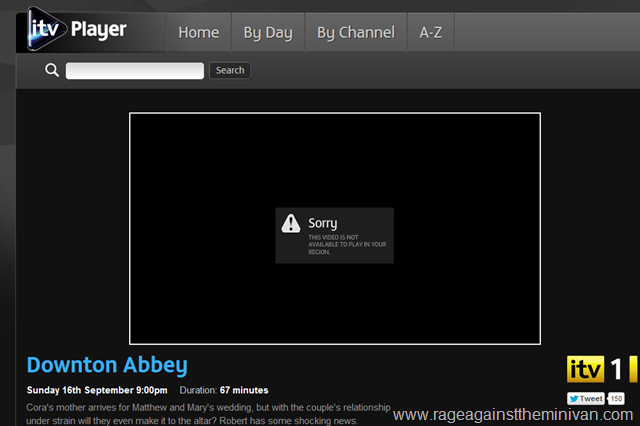Image resolution: width=640 pixels, height=426 pixels.
Task: Open the A-Z menu item
Action: pyautogui.click(x=431, y=32)
